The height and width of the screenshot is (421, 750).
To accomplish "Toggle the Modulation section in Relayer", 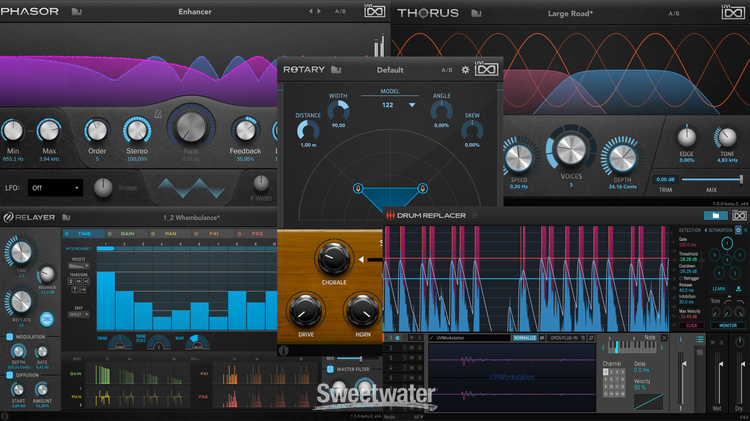I will coord(8,337).
